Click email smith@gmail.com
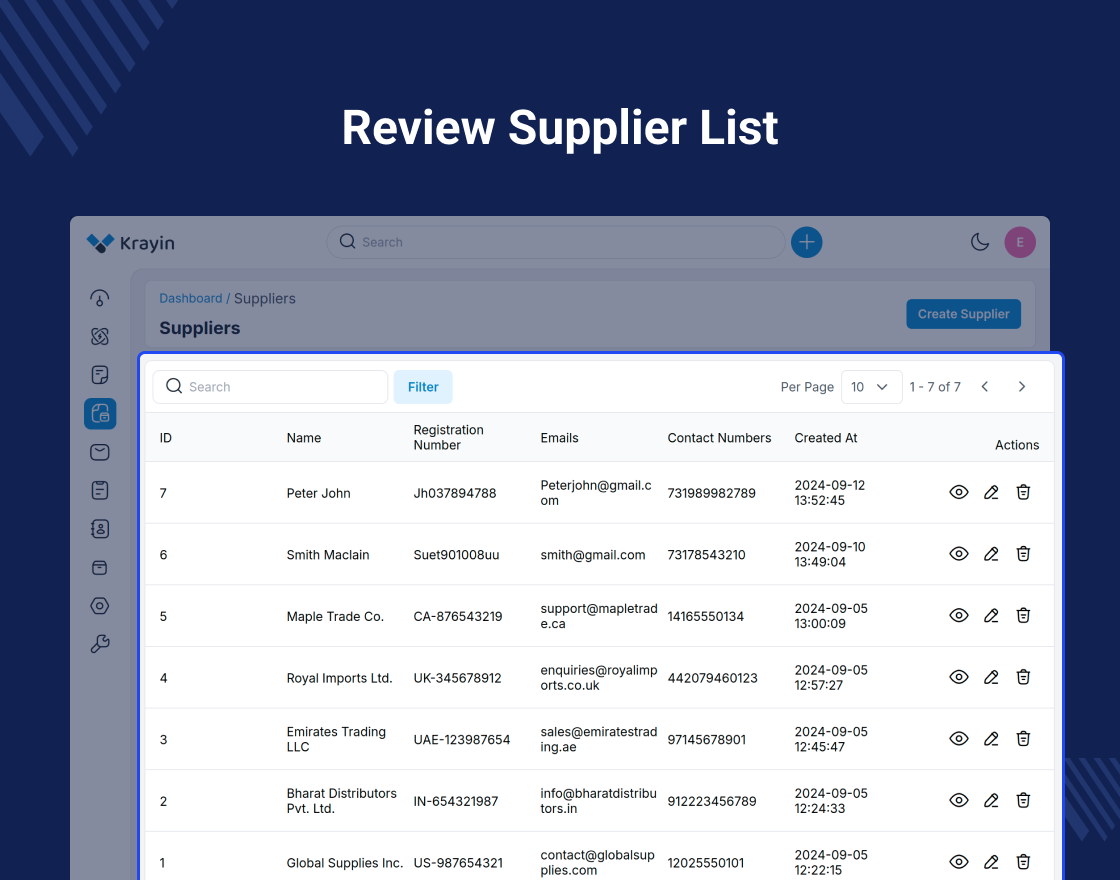The image size is (1120, 880). tap(593, 555)
